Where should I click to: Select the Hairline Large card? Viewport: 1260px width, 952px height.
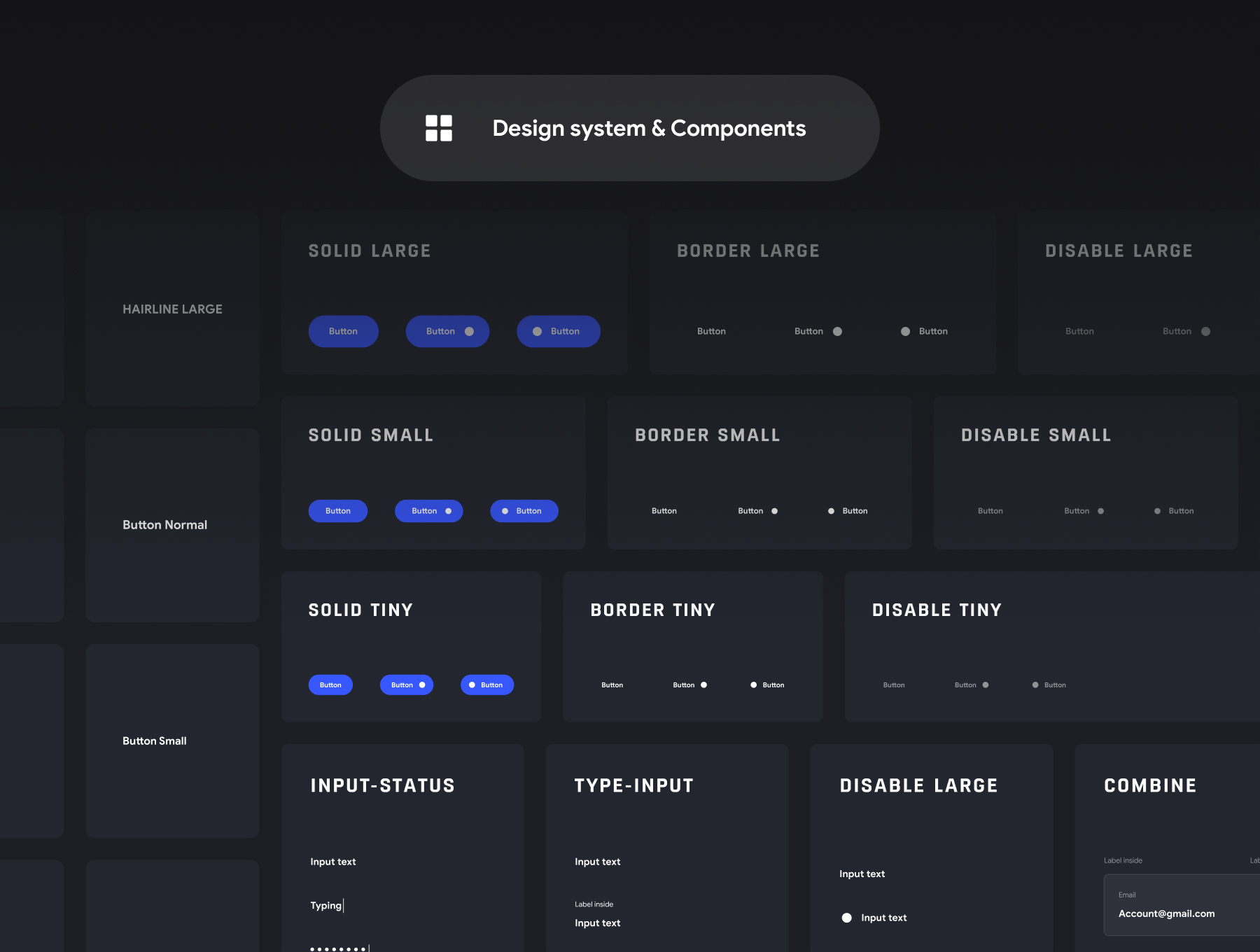pos(172,309)
